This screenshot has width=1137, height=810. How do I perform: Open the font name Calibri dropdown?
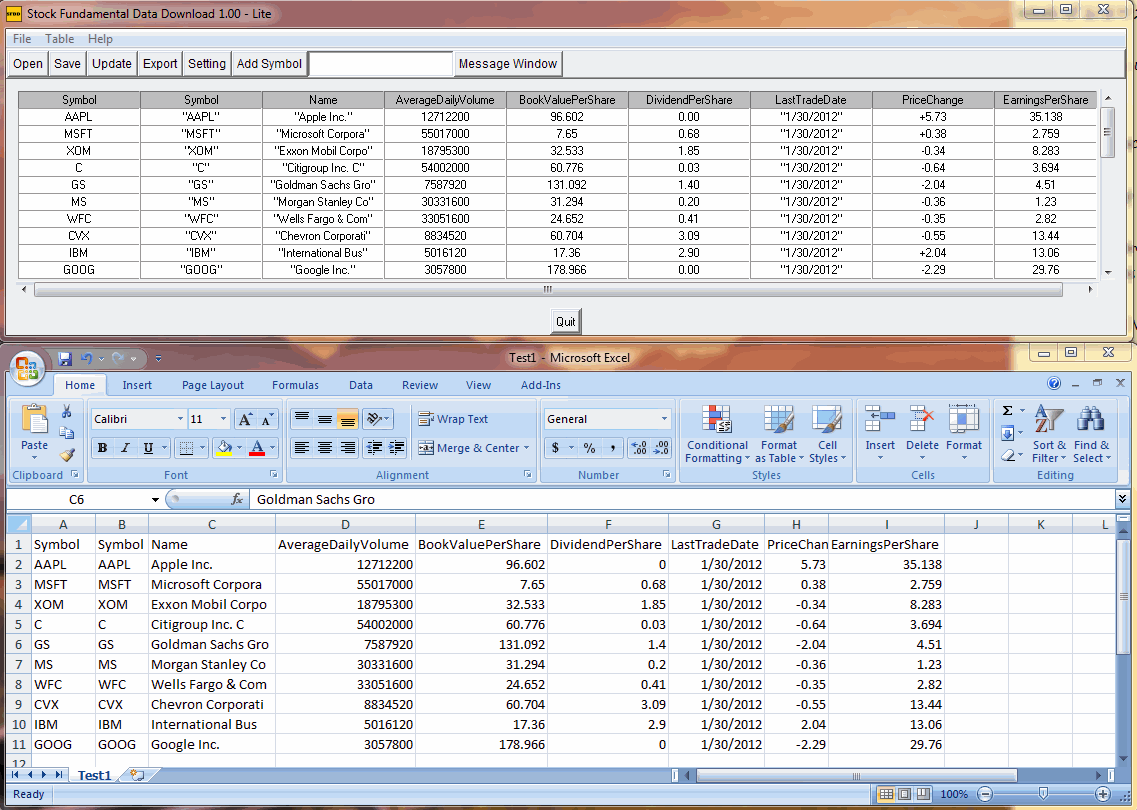pyautogui.click(x=180, y=419)
